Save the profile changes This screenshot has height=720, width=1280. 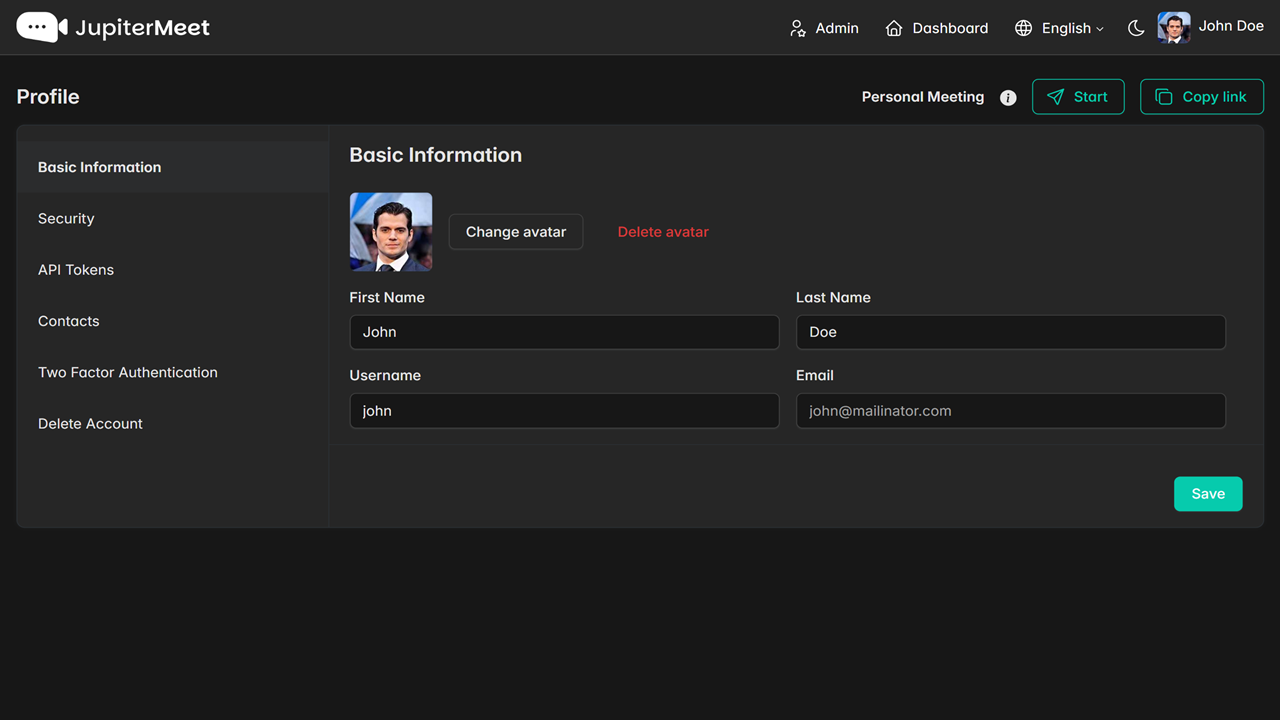coord(1208,494)
